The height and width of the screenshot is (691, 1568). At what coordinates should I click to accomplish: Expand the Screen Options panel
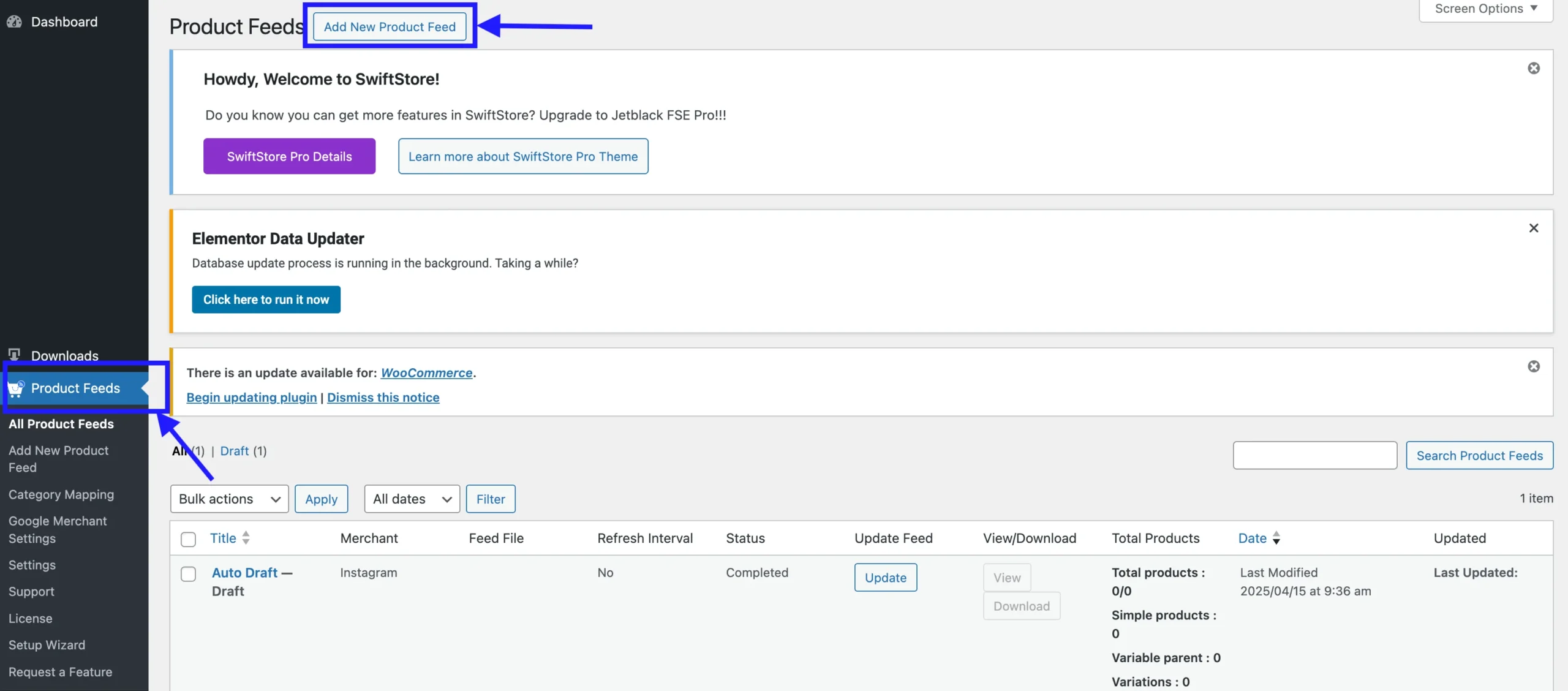click(x=1485, y=9)
